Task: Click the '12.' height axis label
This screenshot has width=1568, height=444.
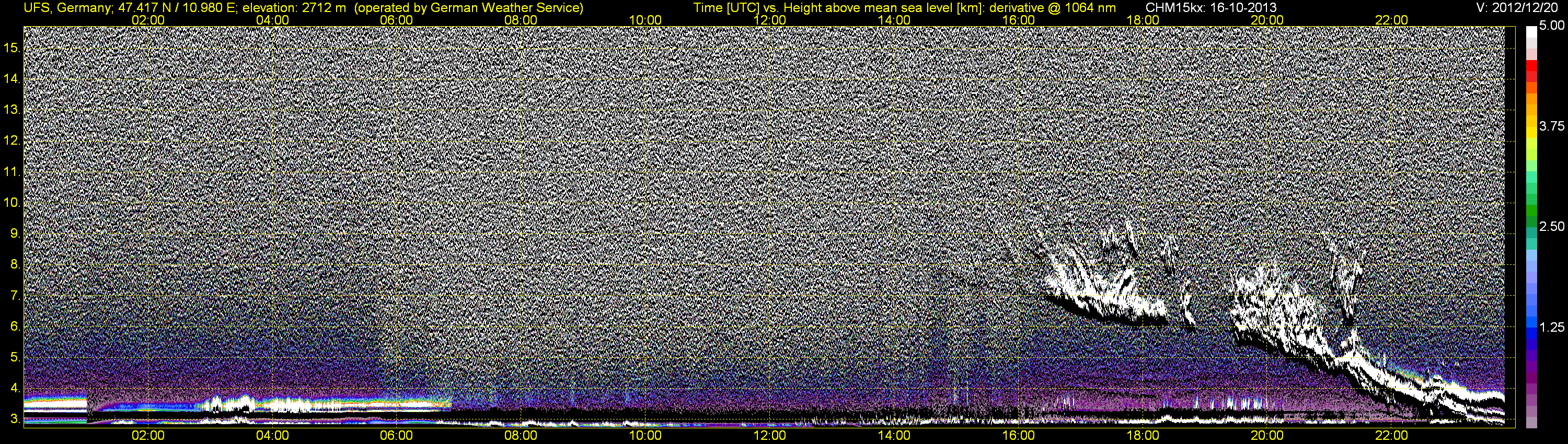Action: [12, 141]
